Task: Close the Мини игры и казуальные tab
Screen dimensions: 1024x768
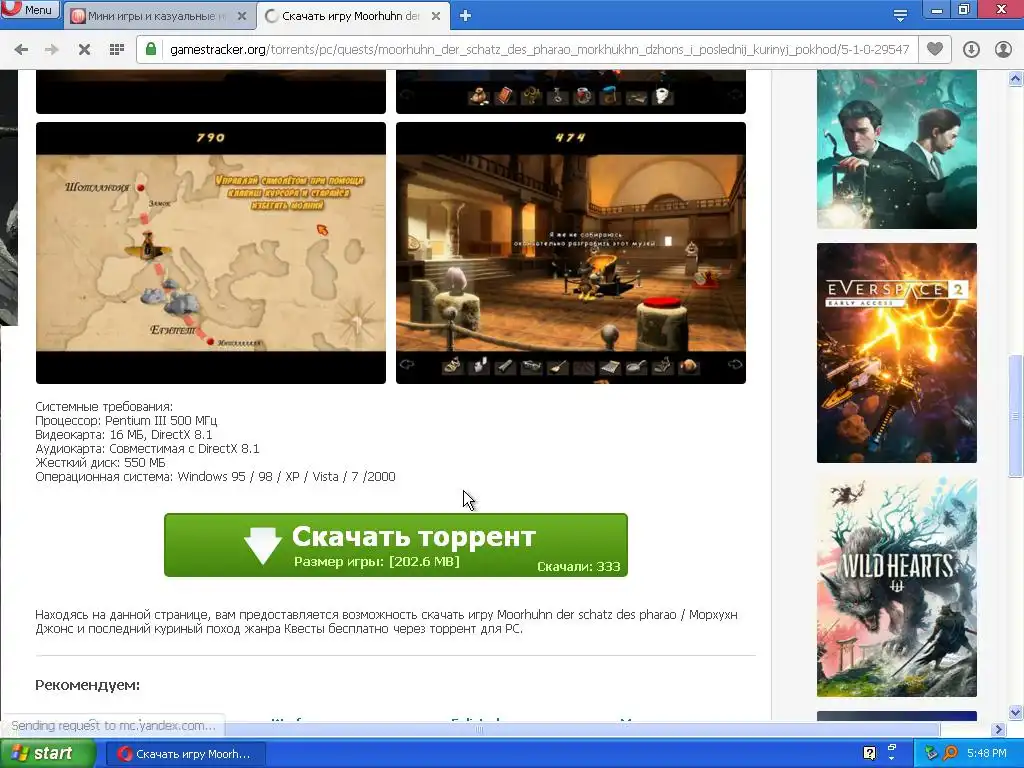Action: tap(242, 16)
